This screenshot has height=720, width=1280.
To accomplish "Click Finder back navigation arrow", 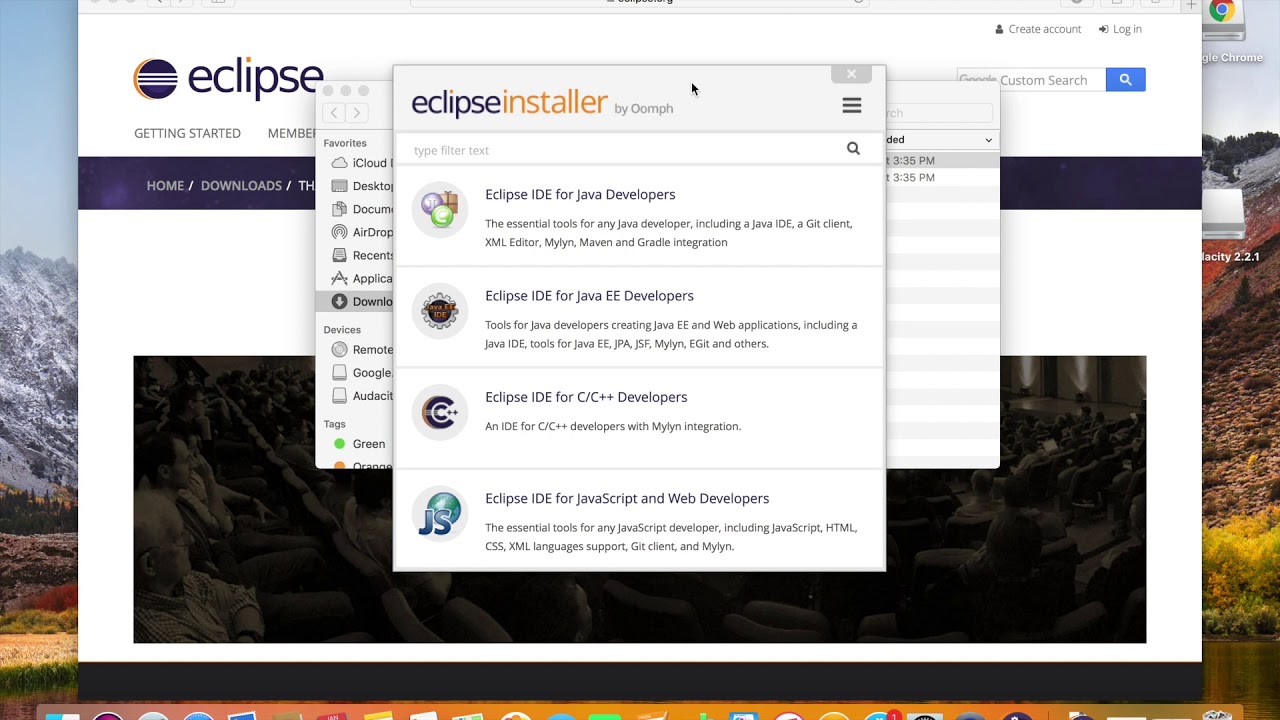I will 334,113.
